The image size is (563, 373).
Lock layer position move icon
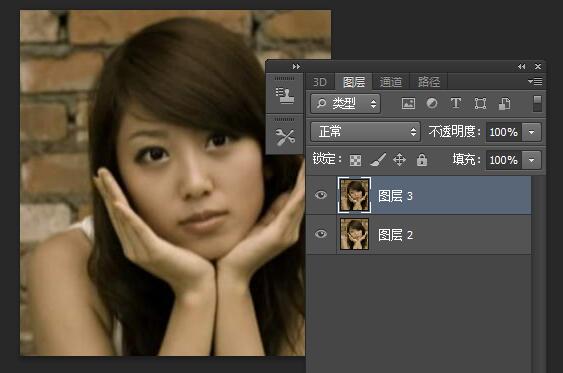click(x=400, y=160)
